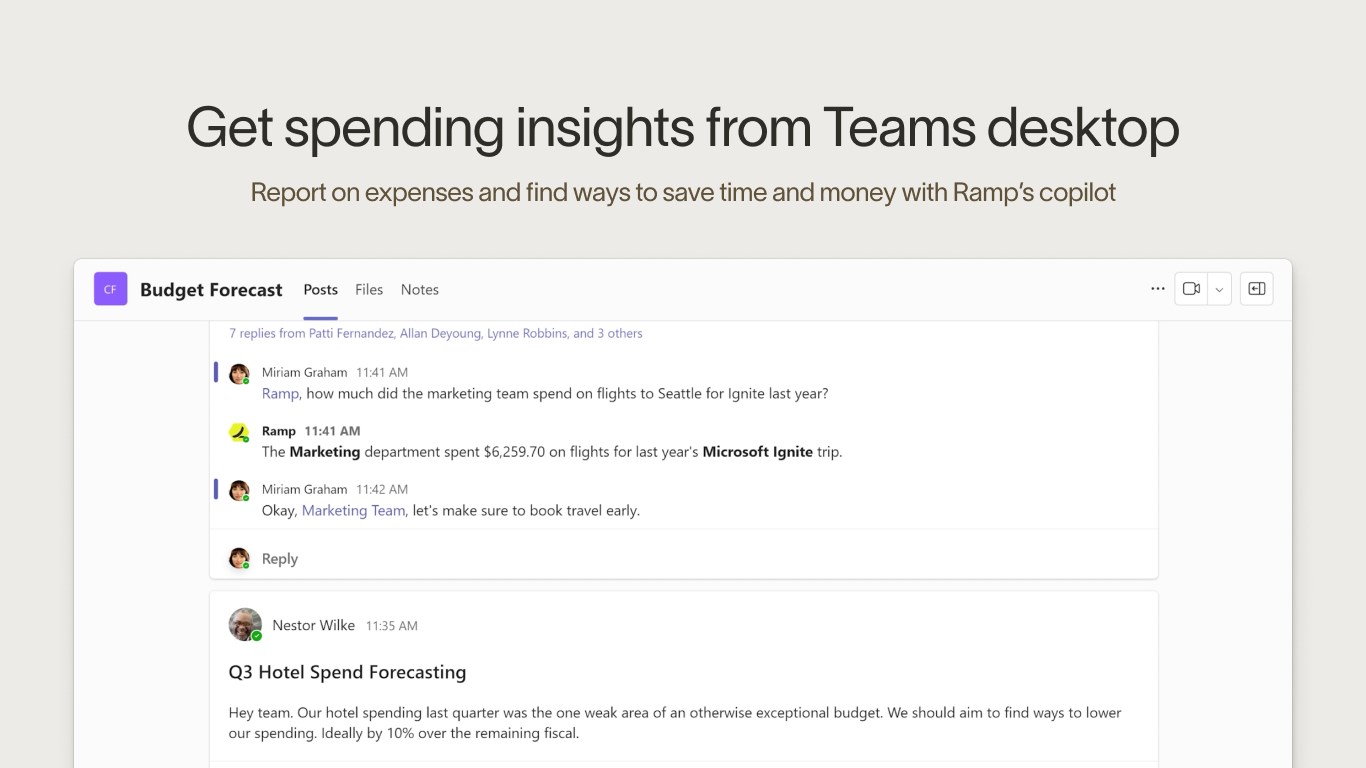The image size is (1366, 768).
Task: Click Miriam Graham's avatar at 11:41 AM
Action: [239, 374]
